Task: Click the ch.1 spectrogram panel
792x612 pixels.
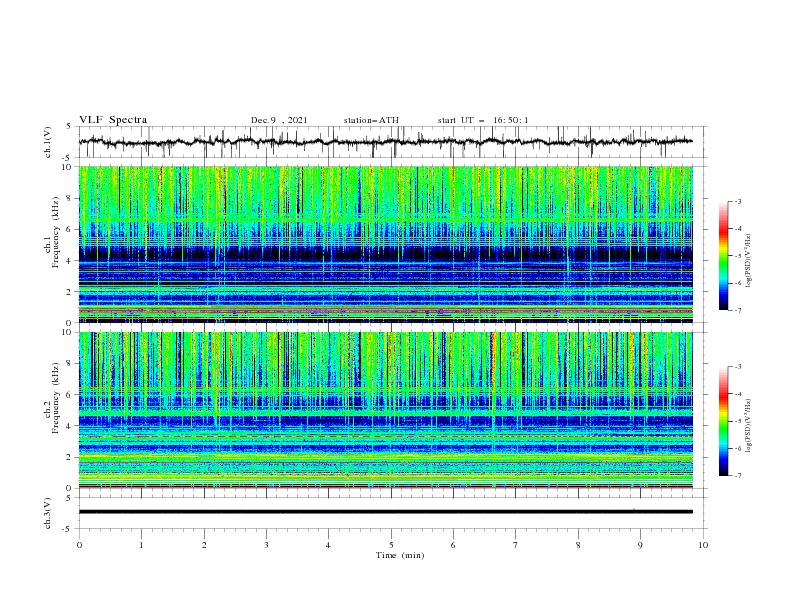Action: [386, 244]
